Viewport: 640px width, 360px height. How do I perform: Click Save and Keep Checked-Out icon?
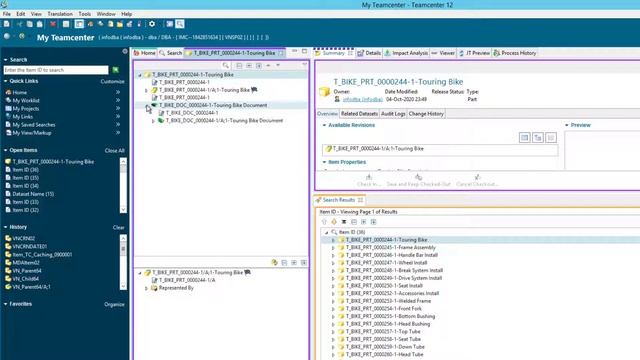coord(418,177)
